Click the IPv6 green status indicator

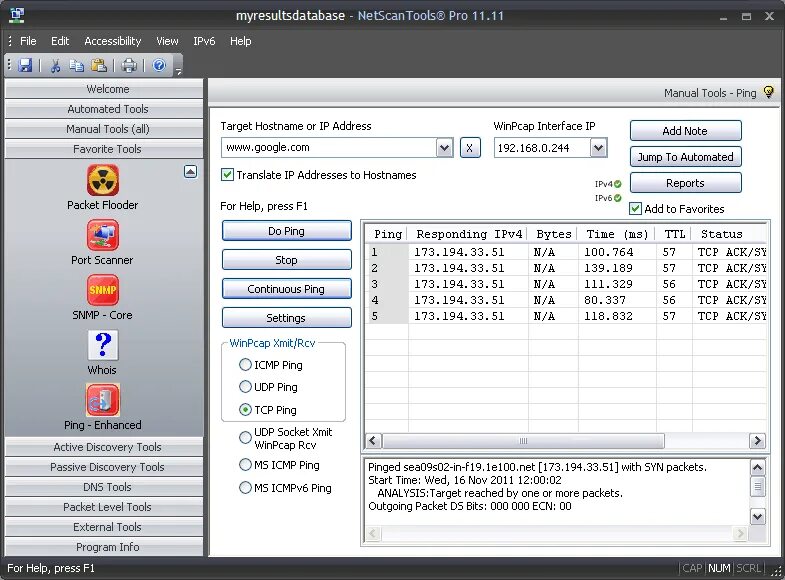618,198
